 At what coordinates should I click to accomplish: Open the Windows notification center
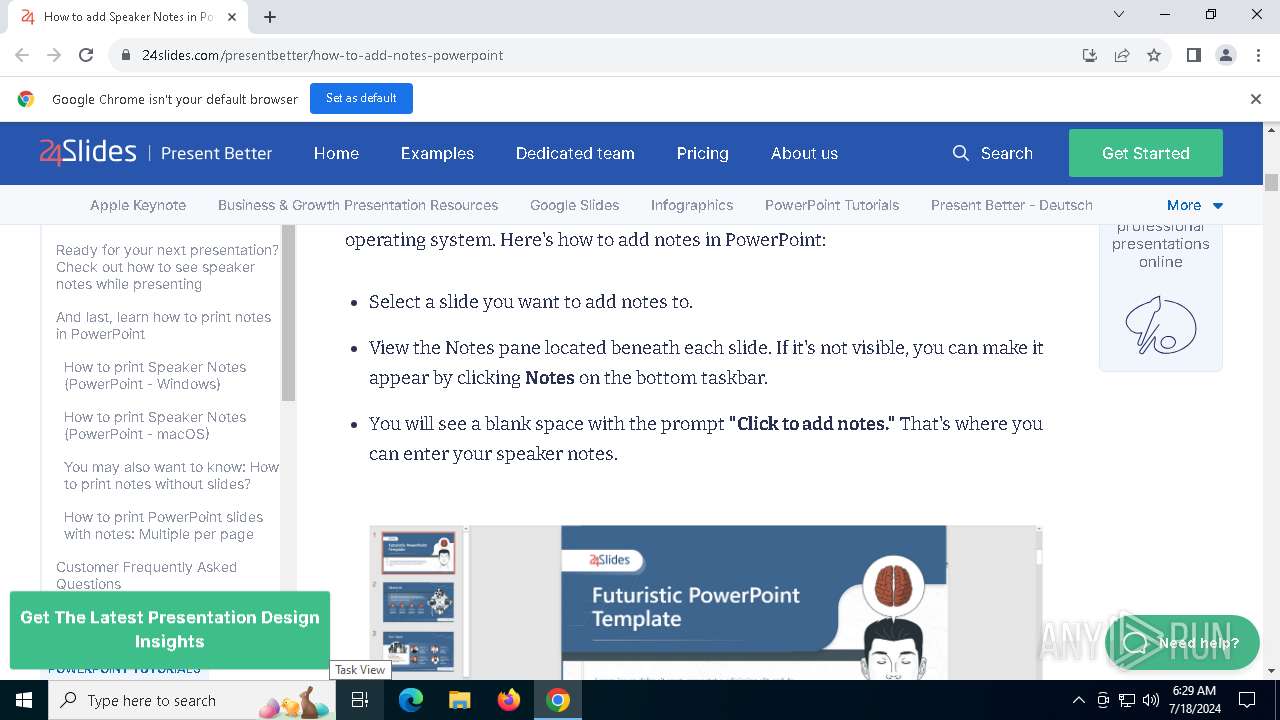point(1247,700)
